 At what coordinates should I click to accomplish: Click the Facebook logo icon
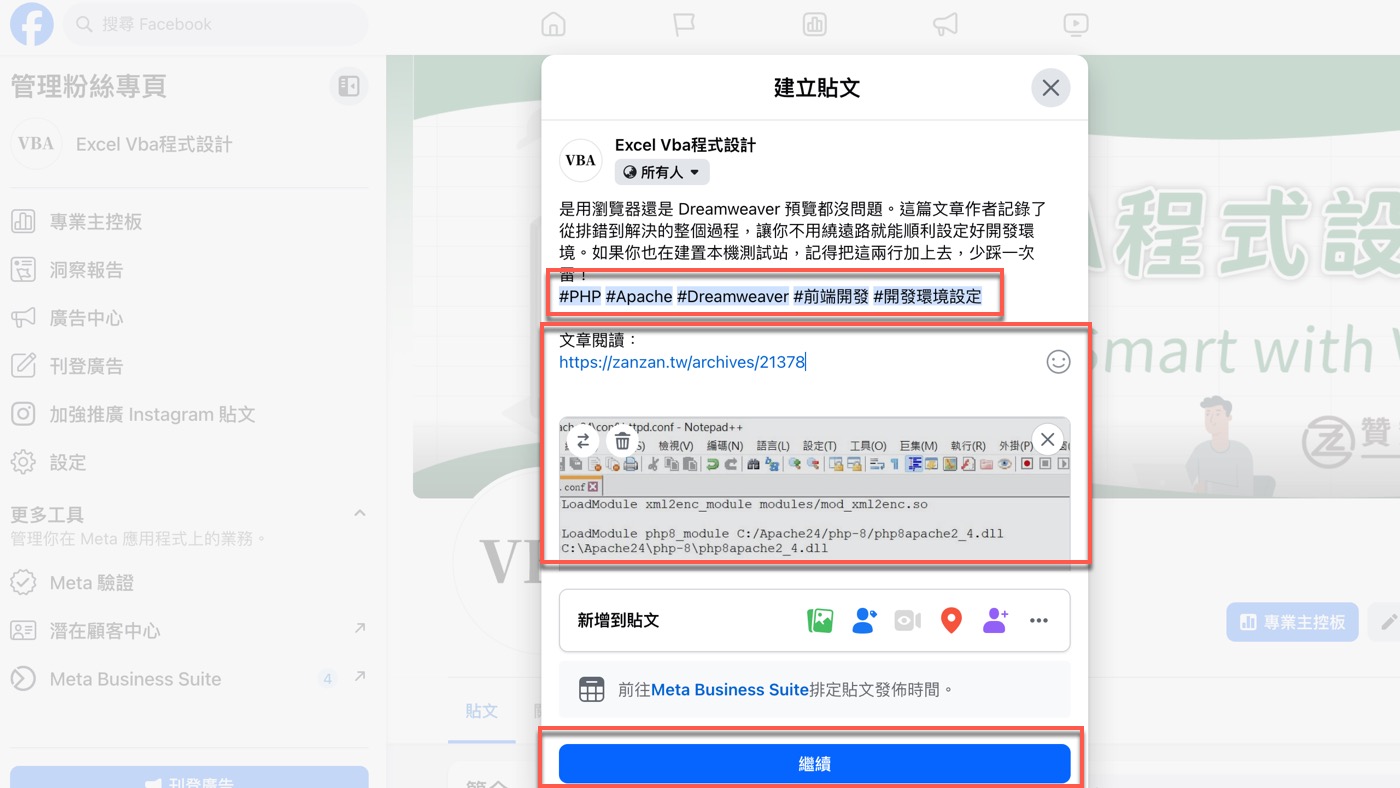(x=31, y=24)
